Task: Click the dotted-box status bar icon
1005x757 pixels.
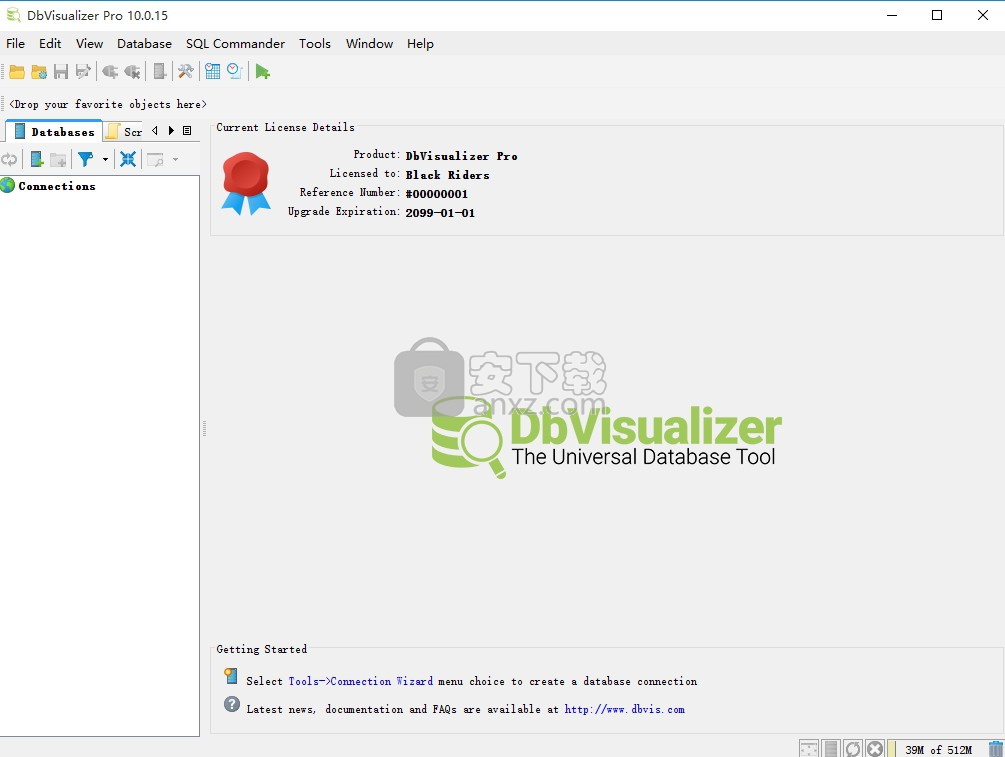Action: coord(809,749)
